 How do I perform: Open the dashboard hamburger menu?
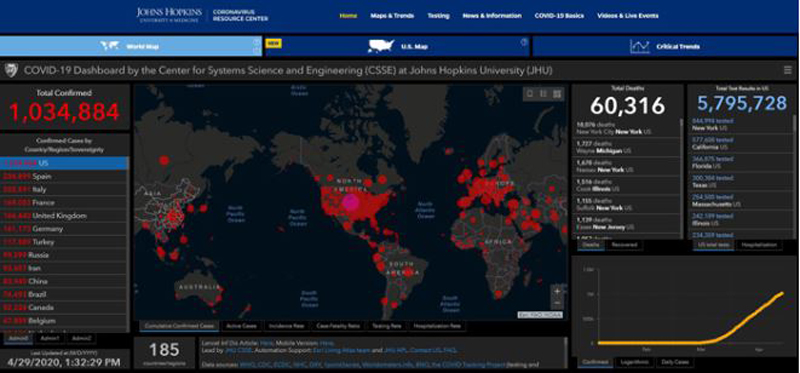(789, 70)
